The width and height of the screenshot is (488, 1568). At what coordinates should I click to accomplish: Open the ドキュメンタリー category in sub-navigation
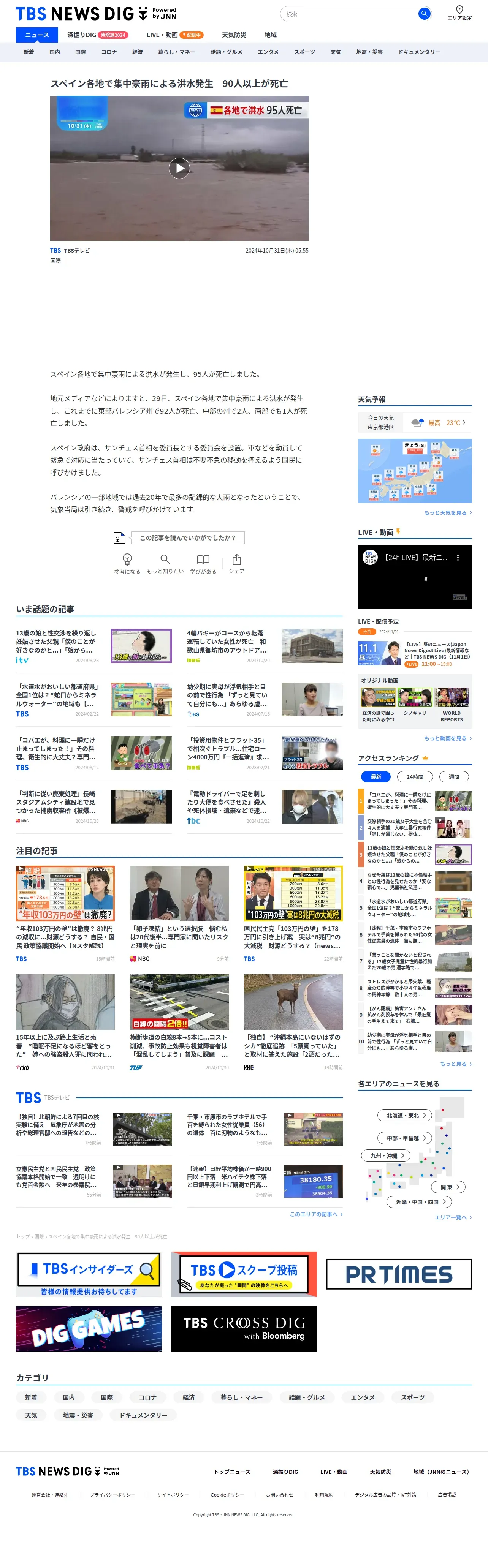click(419, 52)
